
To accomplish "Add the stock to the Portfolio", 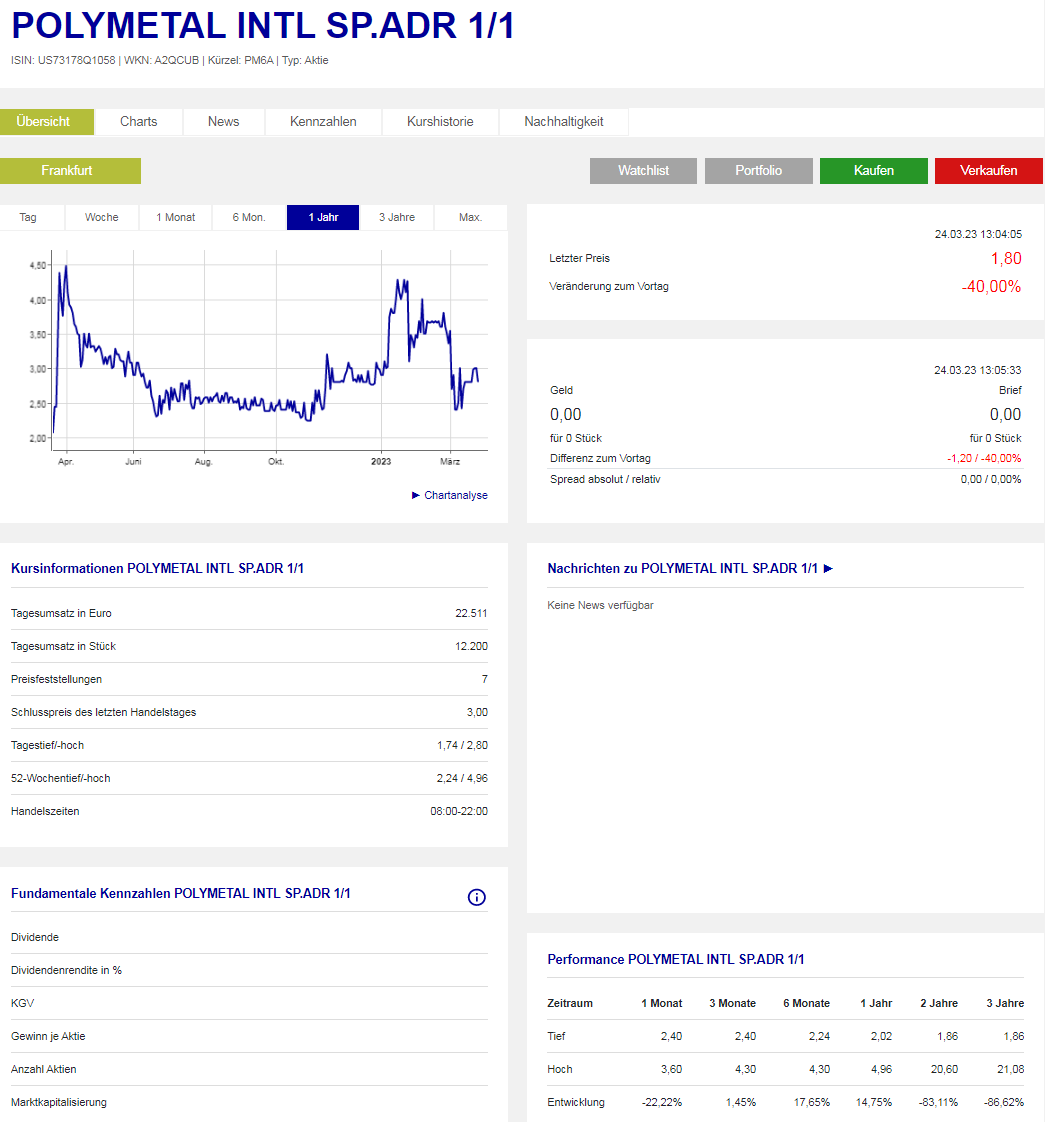I will coord(758,170).
